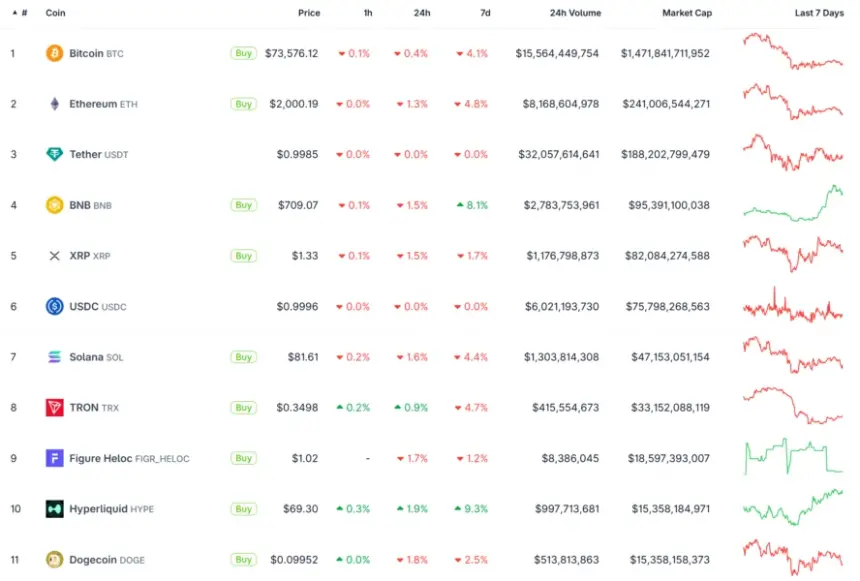Sort by the 7d change column header
The width and height of the screenshot is (860, 581).
point(485,13)
